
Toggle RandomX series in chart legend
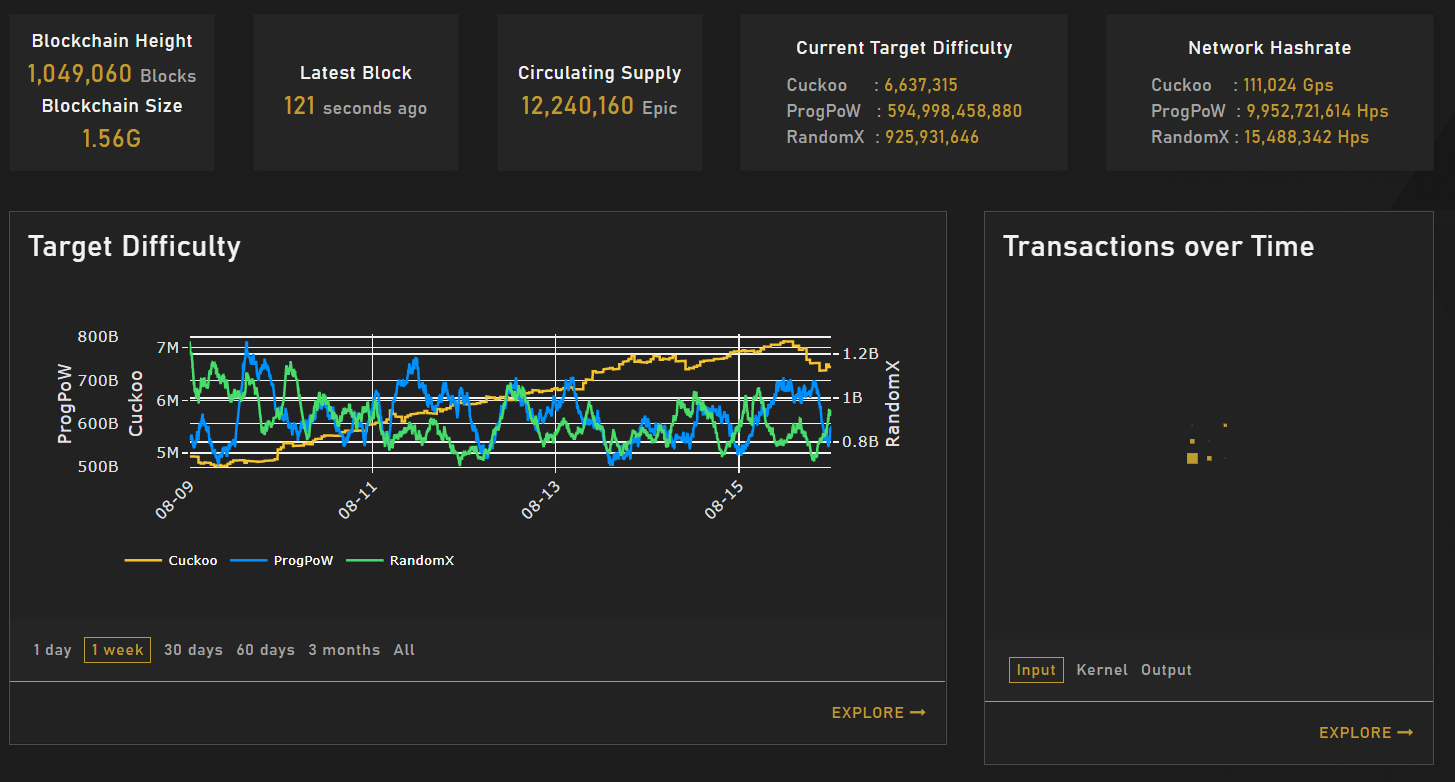[400, 561]
